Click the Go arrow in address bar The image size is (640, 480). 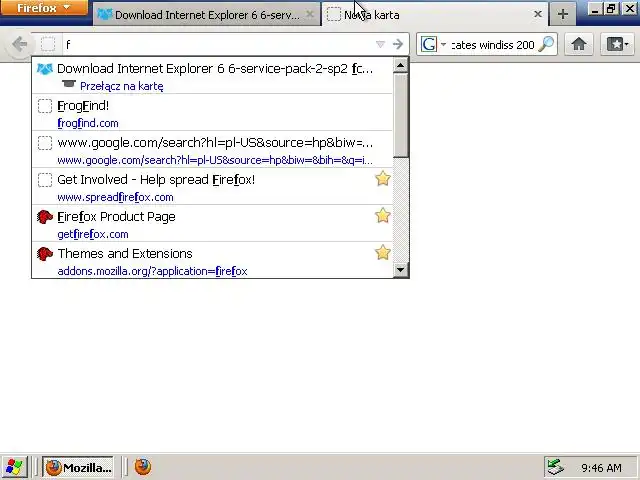pos(398,44)
